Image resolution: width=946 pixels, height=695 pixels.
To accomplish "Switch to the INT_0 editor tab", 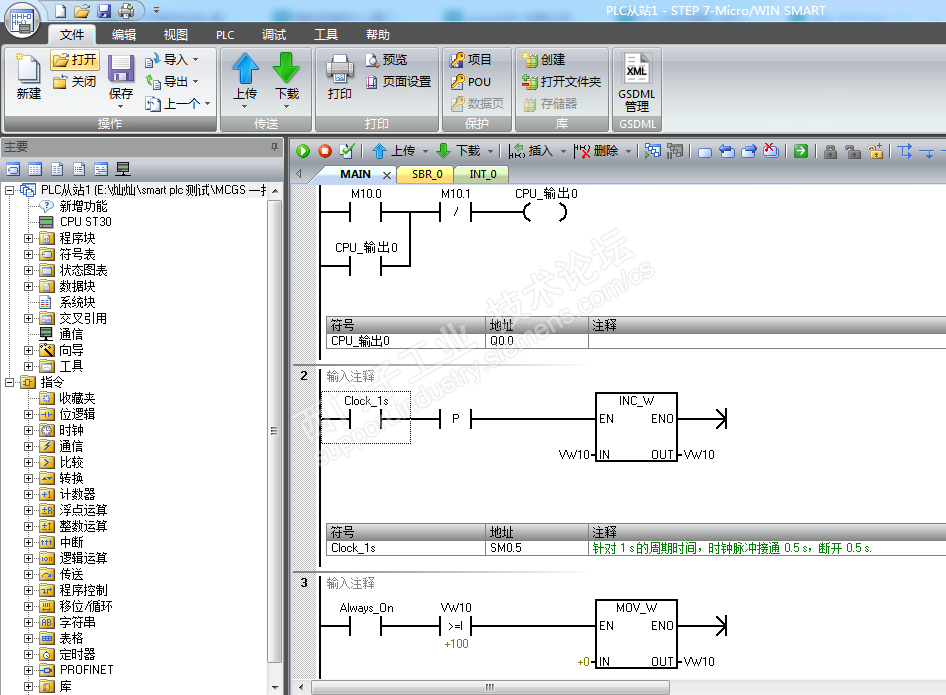I will 483,174.
